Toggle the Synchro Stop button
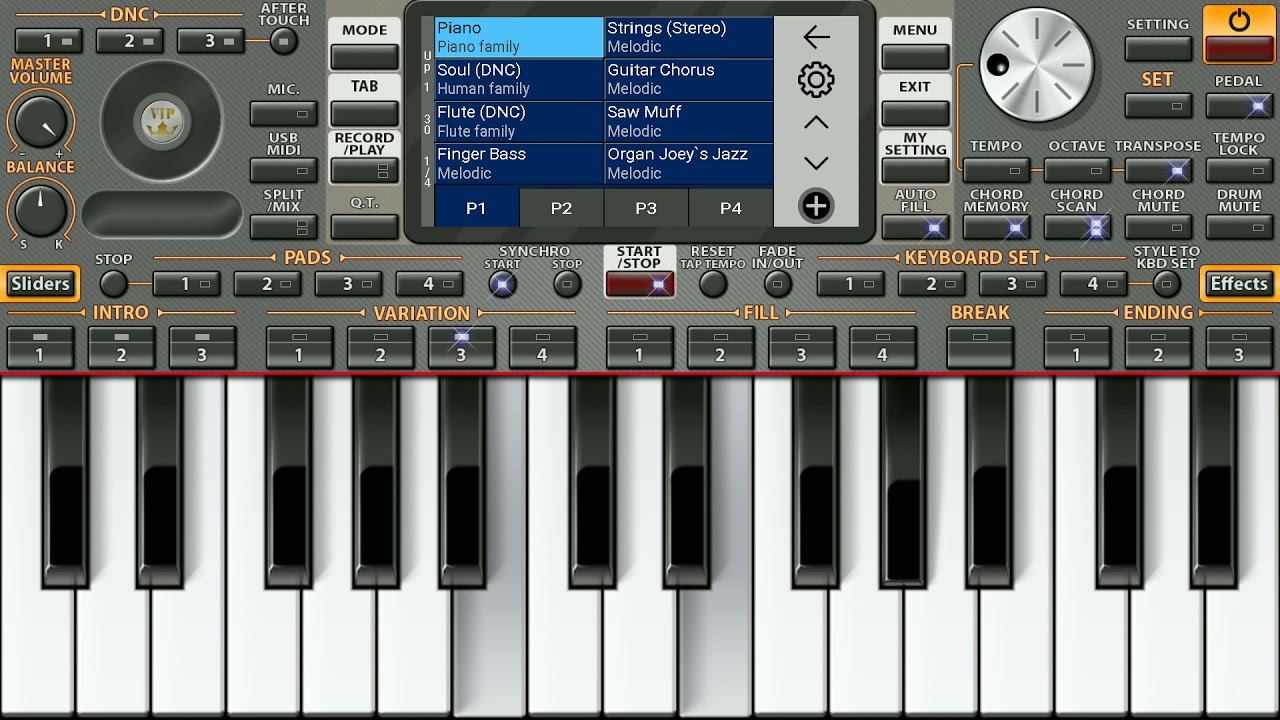Screen dimensions: 1280x720 tap(567, 284)
